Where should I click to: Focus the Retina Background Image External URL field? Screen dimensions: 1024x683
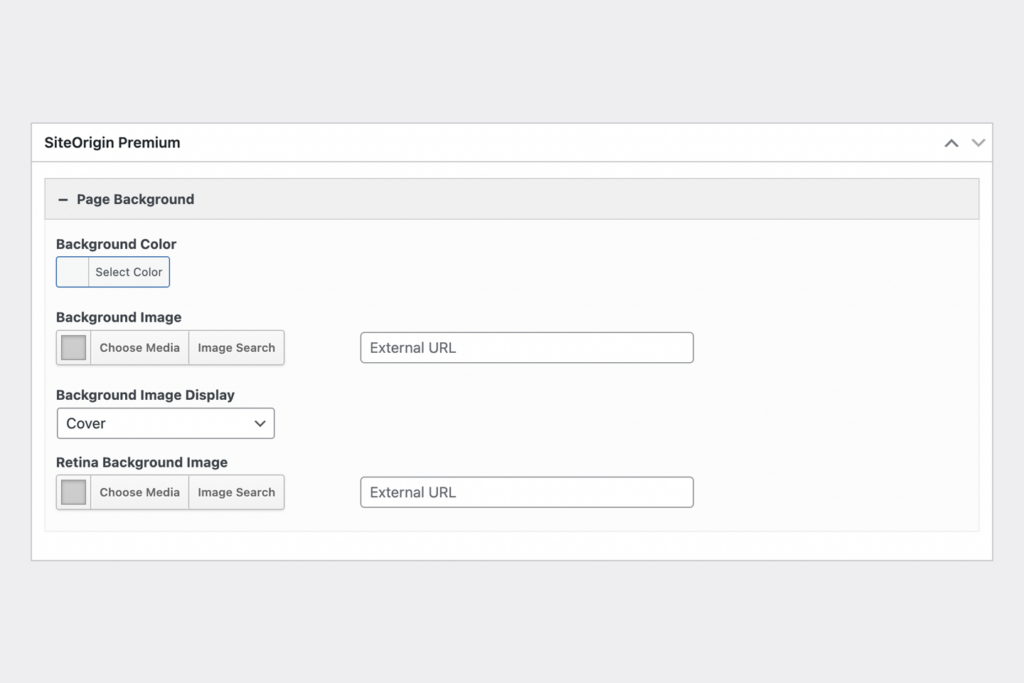tap(526, 492)
